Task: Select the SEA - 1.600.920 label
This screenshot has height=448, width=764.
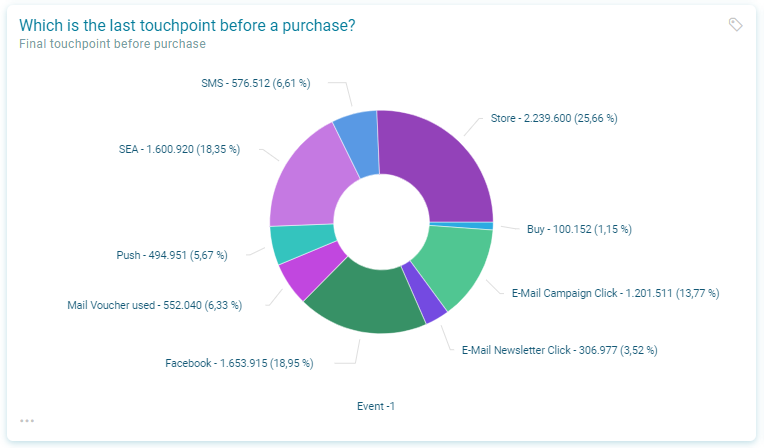Action: [x=179, y=149]
